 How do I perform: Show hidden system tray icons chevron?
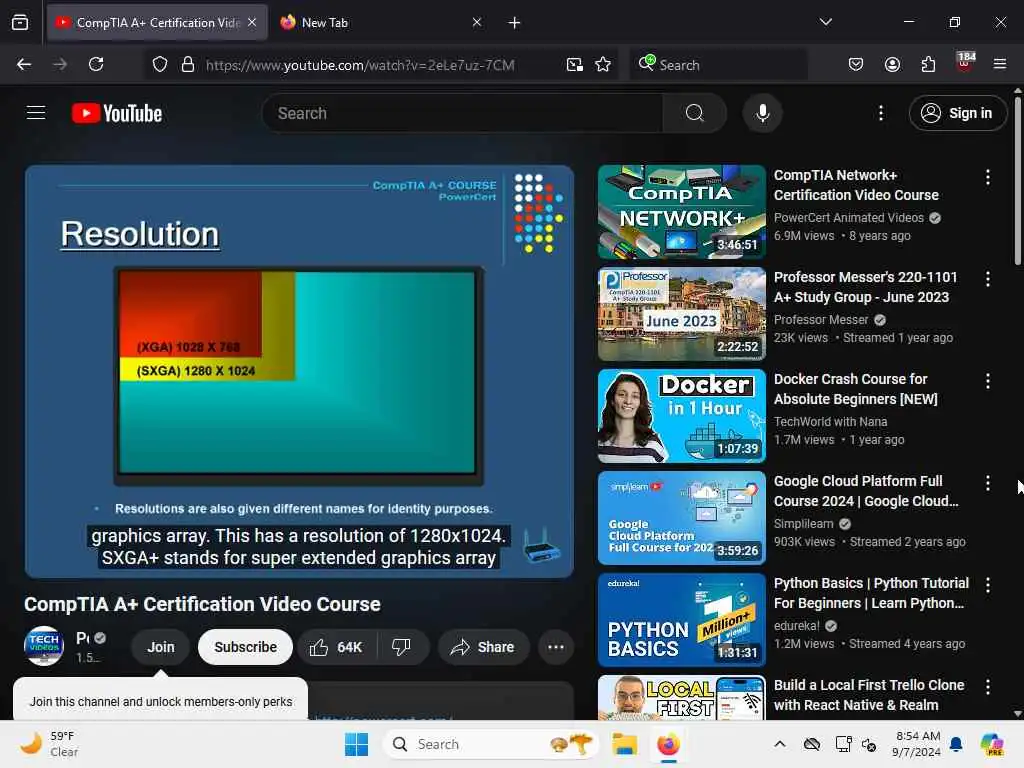[x=780, y=744]
